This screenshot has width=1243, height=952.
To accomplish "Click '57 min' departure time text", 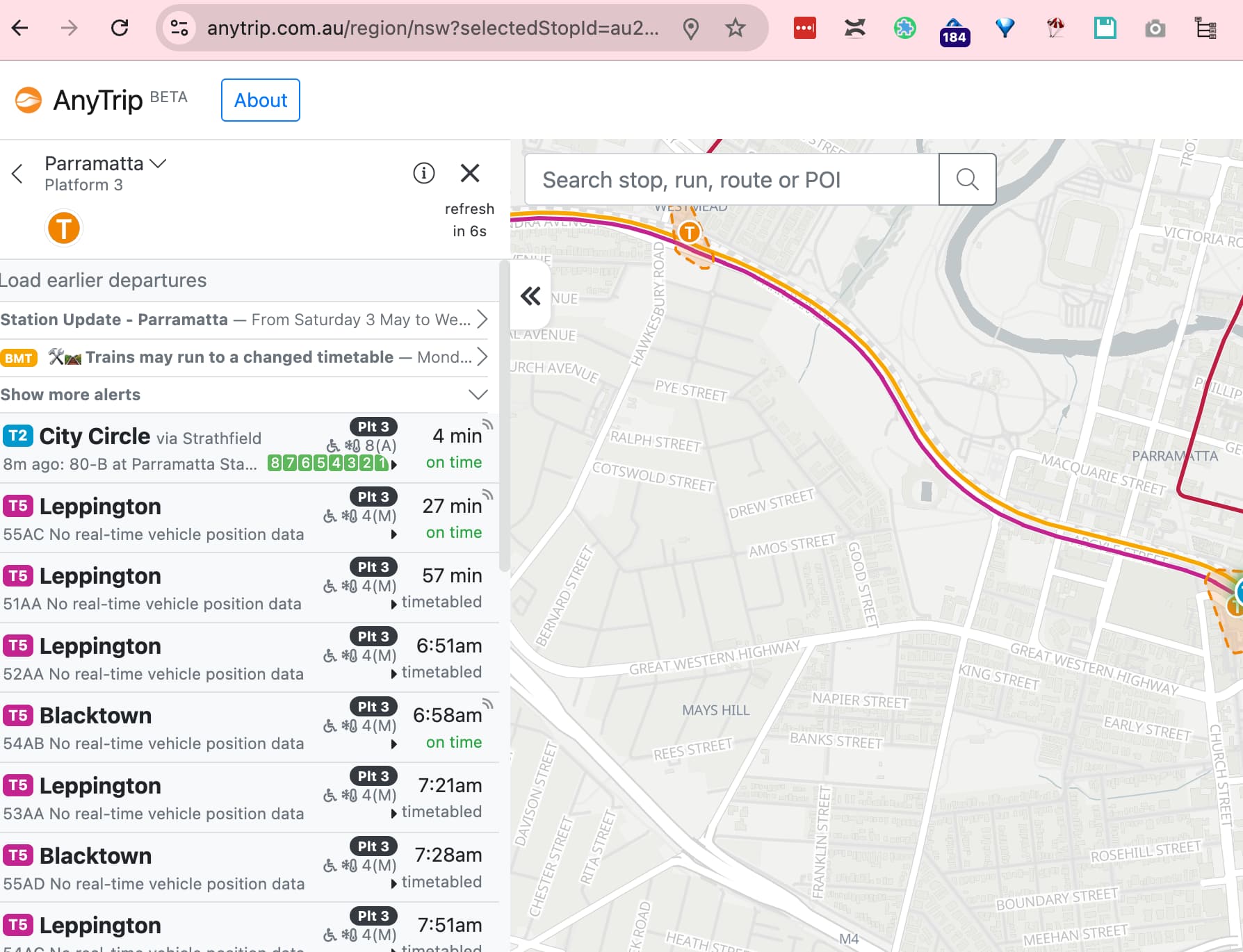I will (x=452, y=575).
